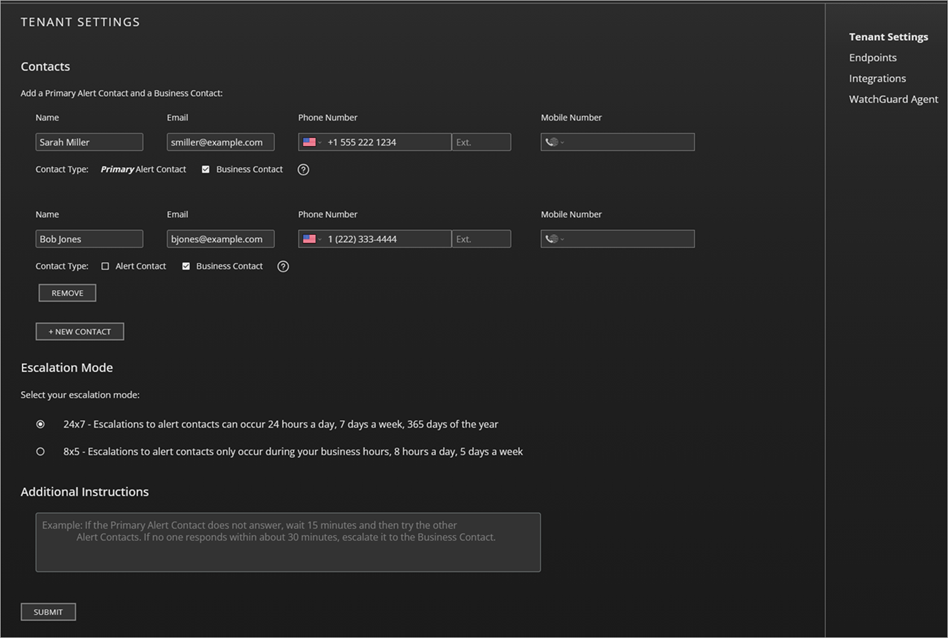The width and height of the screenshot is (948, 638).
Task: Select the 24x7 escalation mode
Action: 40,424
